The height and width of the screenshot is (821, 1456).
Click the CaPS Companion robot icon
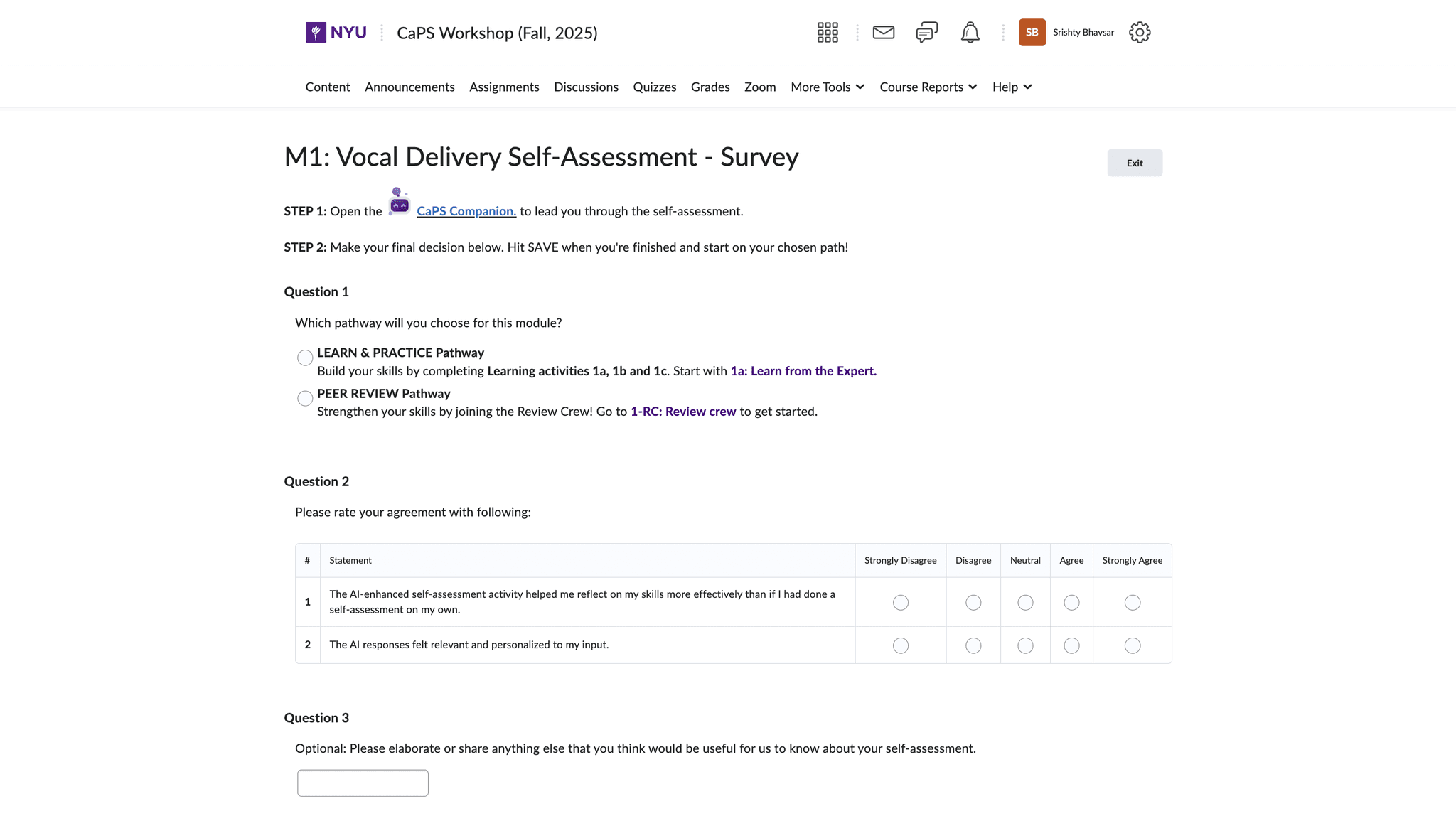[x=400, y=203]
